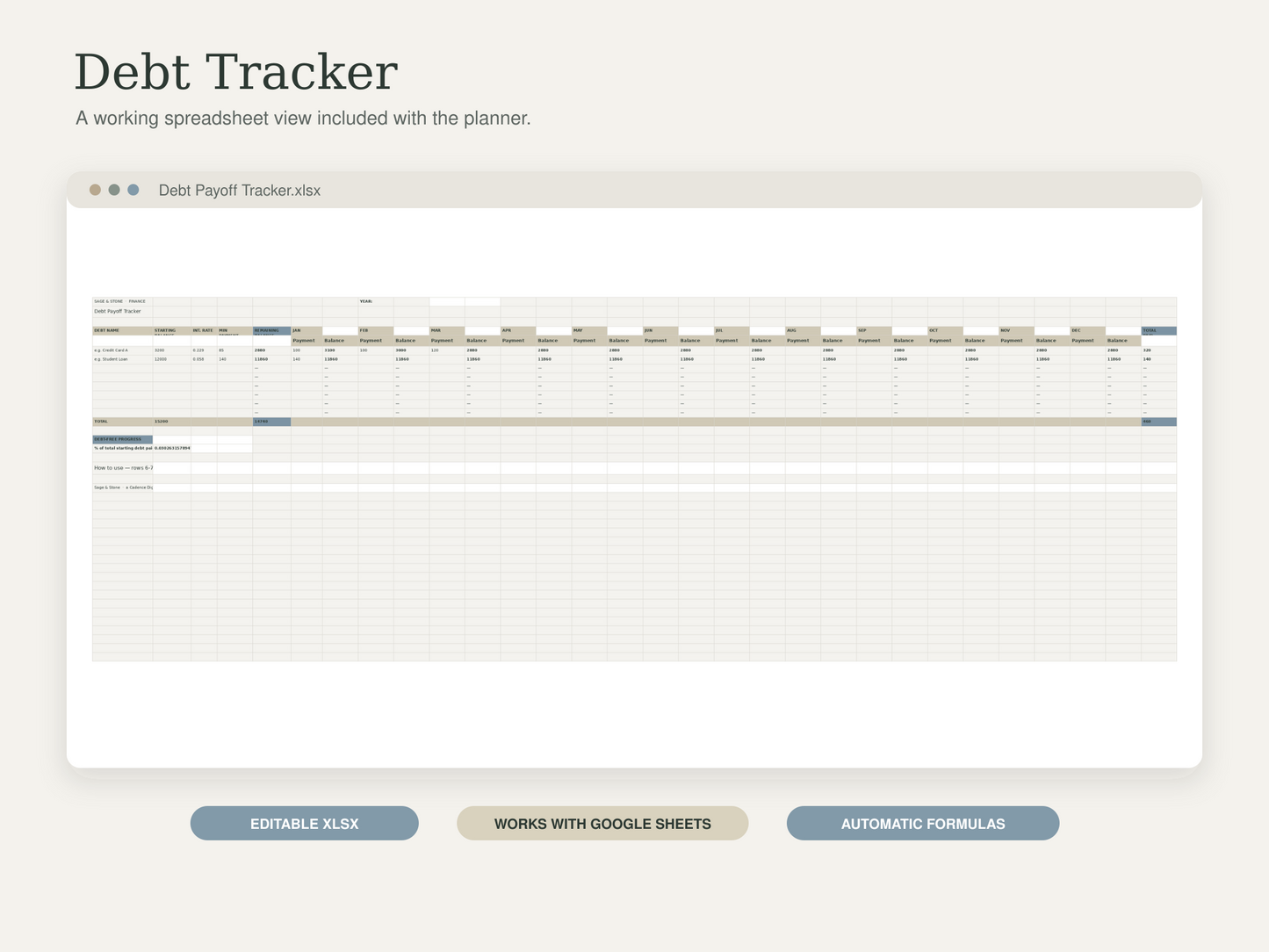The image size is (1269, 952).
Task: Click the tan window dot in title bar
Action: coord(95,190)
